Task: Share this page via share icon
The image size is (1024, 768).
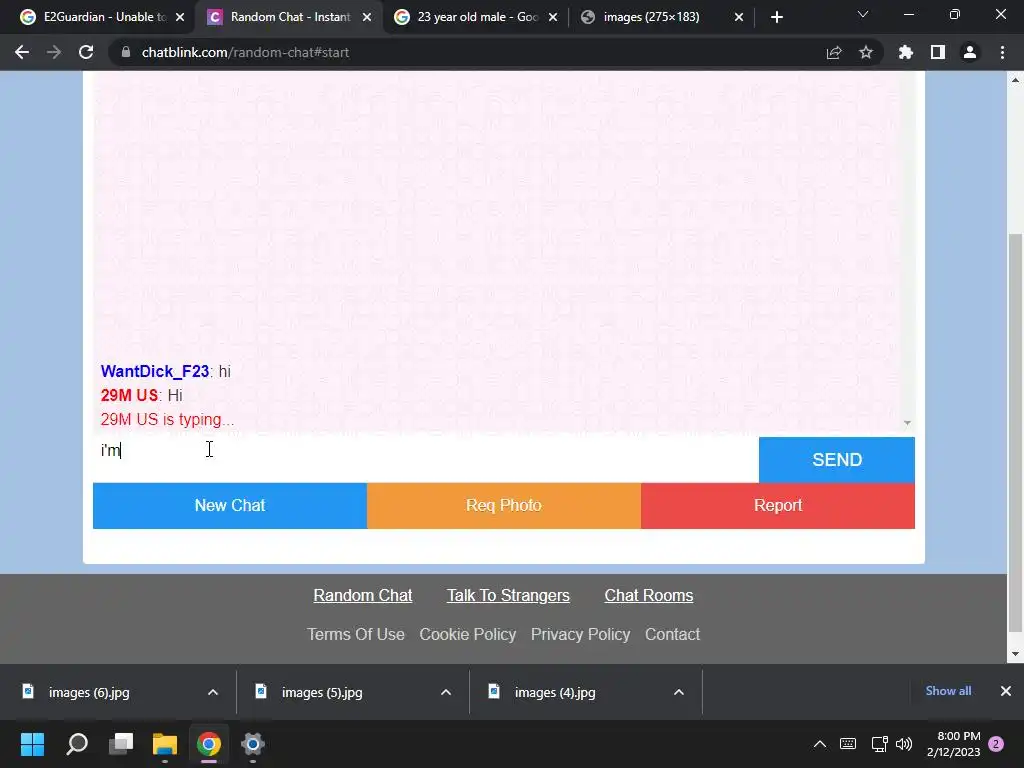Action: (834, 52)
